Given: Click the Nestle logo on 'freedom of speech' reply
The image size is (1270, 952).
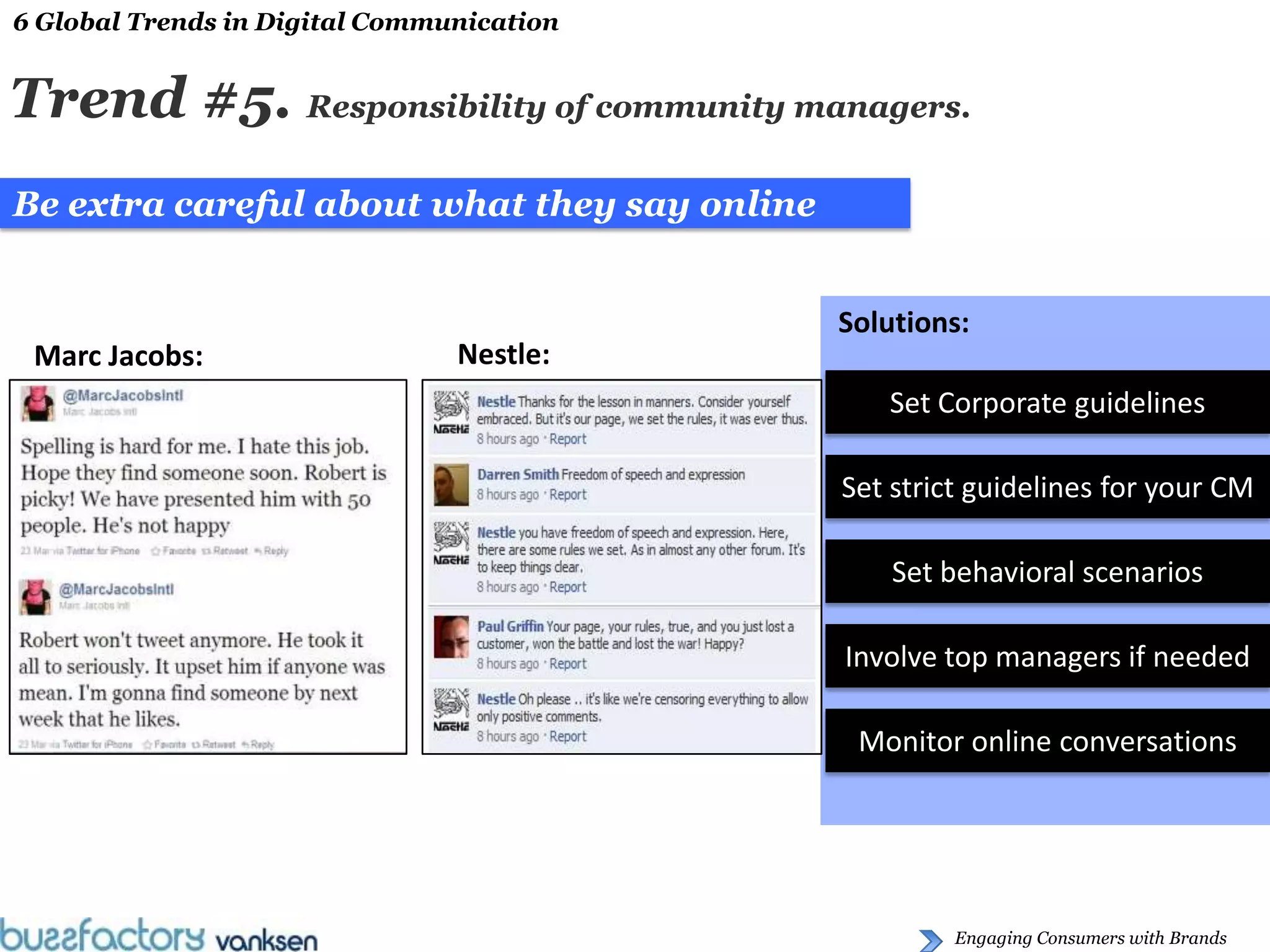Looking at the screenshot, I should (451, 544).
